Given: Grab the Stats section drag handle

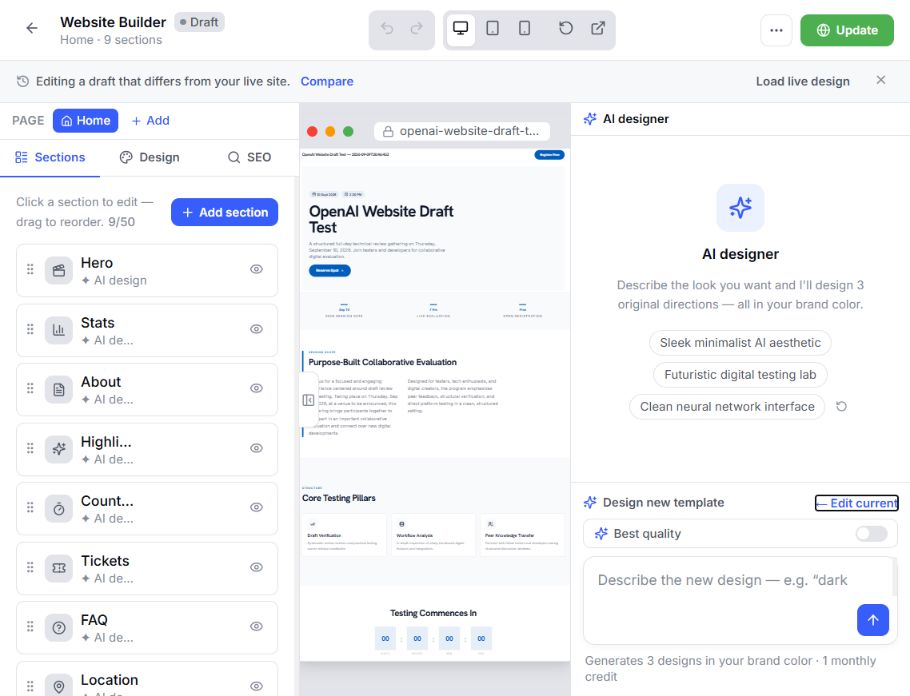Looking at the screenshot, I should (30, 329).
